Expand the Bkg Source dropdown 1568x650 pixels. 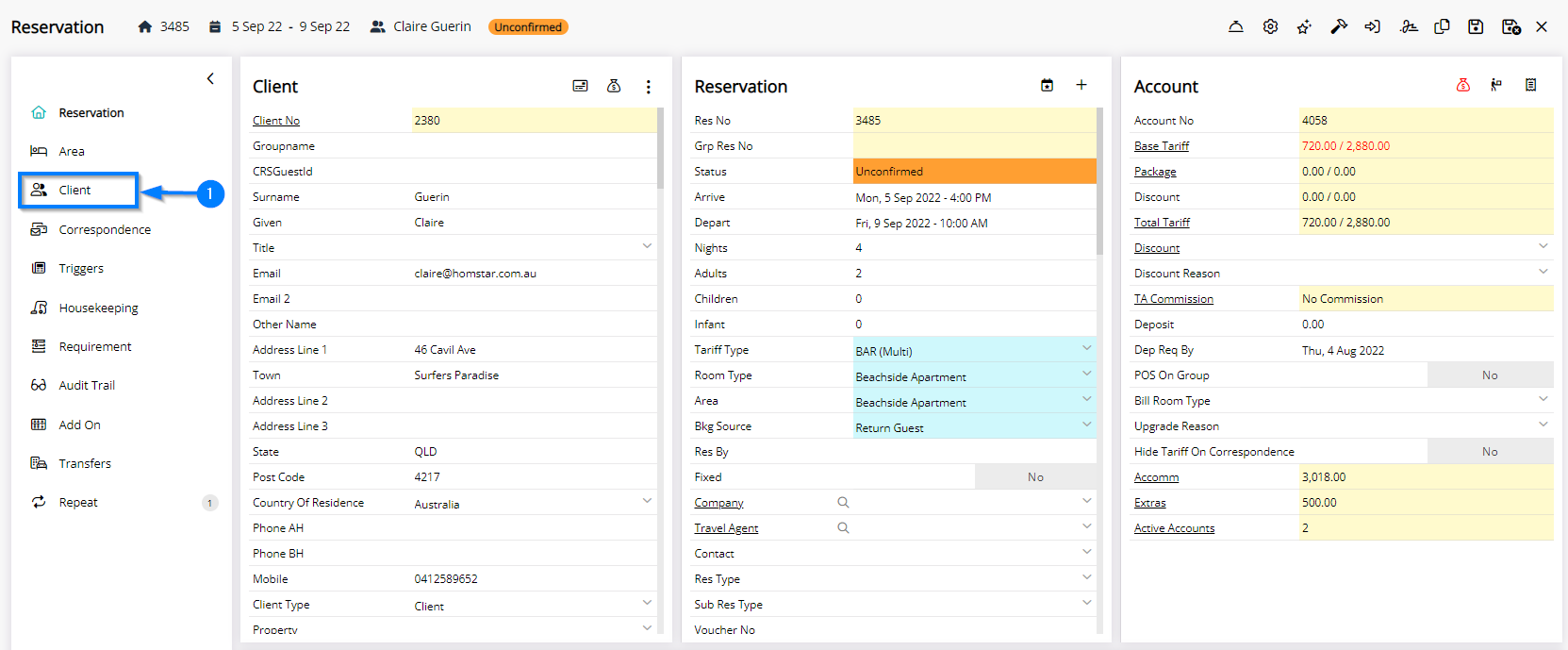tap(1086, 425)
